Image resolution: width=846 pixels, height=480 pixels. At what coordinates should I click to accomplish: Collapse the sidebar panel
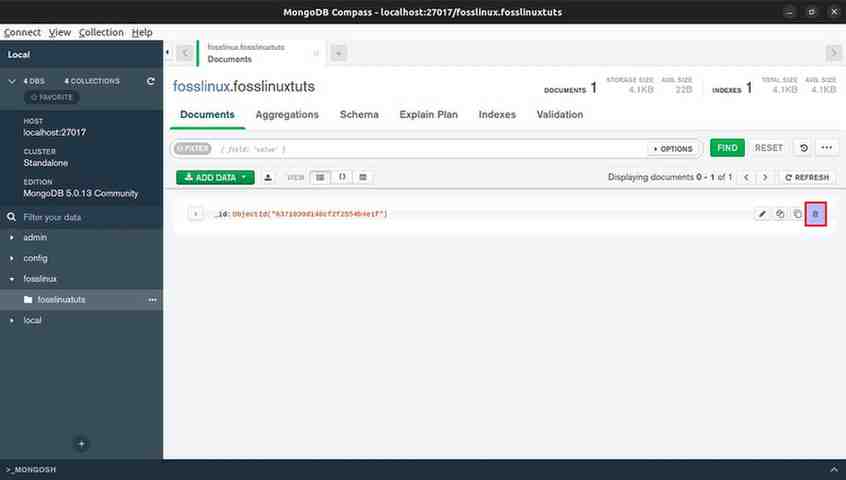[x=168, y=52]
